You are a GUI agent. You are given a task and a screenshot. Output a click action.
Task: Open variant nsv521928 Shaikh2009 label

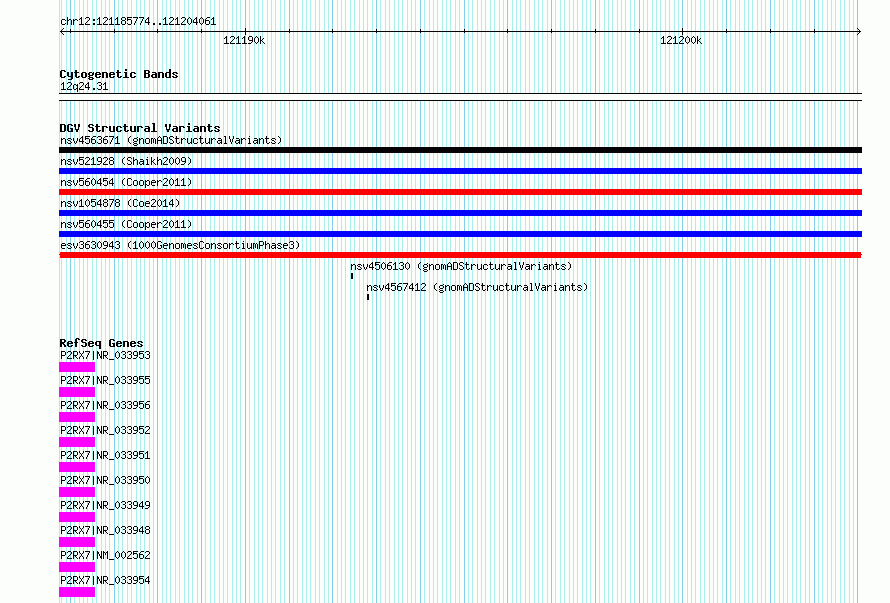pyautogui.click(x=126, y=161)
